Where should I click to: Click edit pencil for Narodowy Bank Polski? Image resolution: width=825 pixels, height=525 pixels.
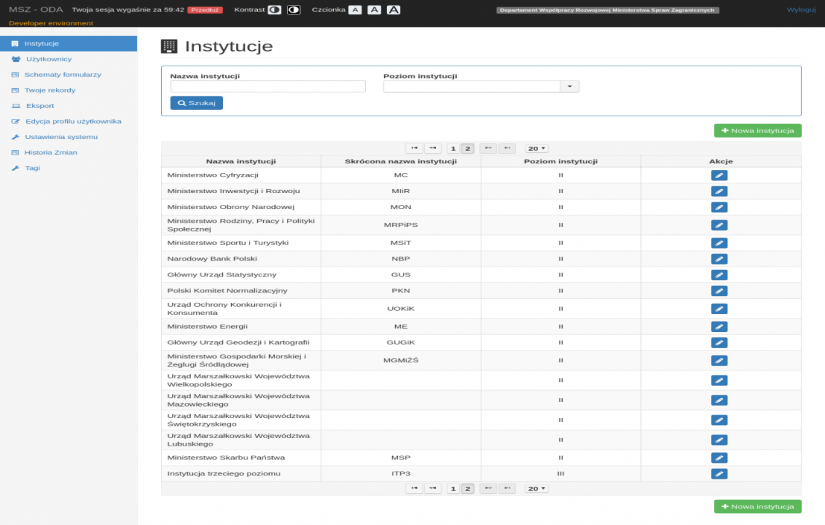719,258
